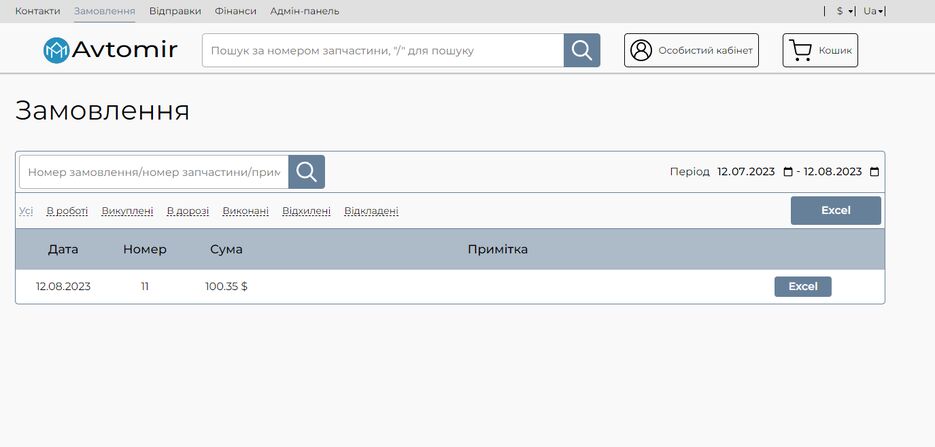Open Особистий кабінет
Viewport: 935px width, 447px height.
pos(692,50)
